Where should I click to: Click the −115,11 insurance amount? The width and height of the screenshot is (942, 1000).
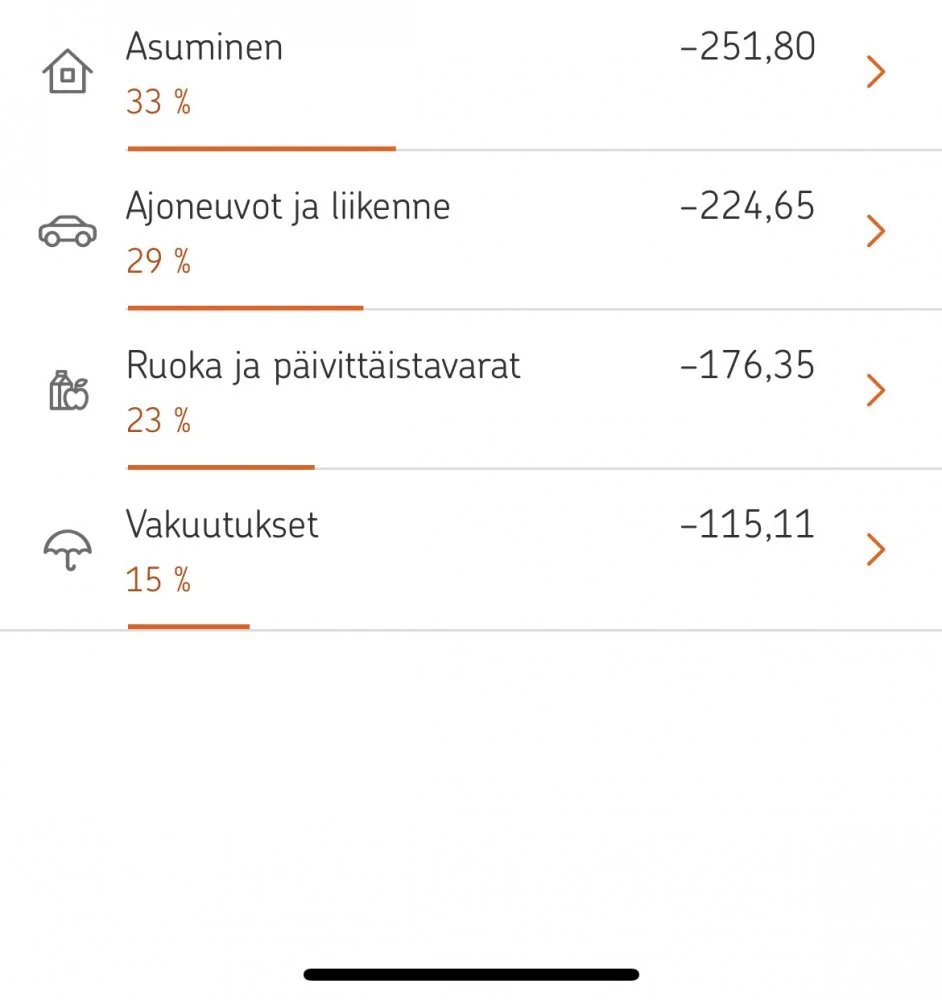point(747,525)
